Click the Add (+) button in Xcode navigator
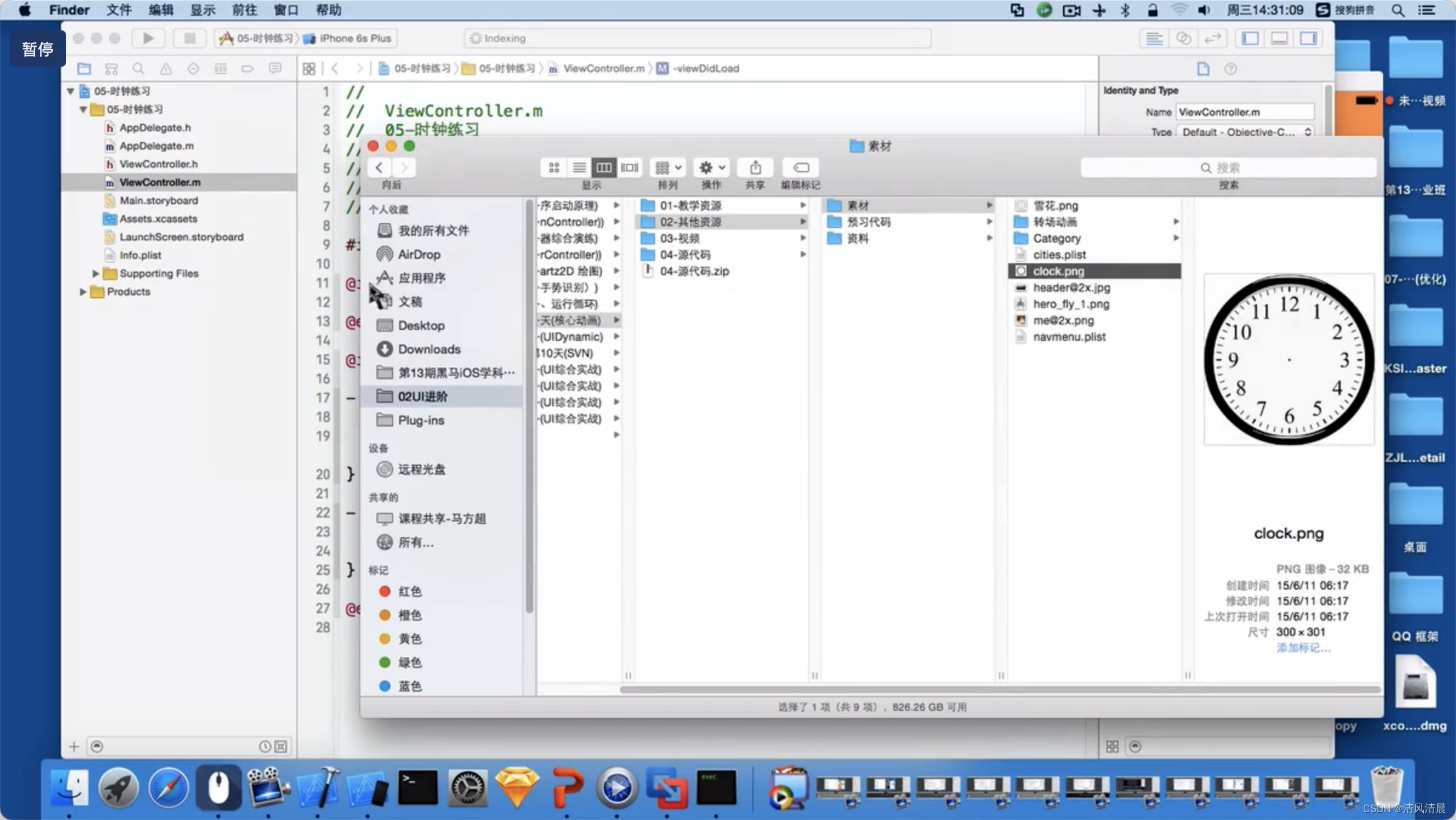The width and height of the screenshot is (1456, 820). [x=74, y=747]
